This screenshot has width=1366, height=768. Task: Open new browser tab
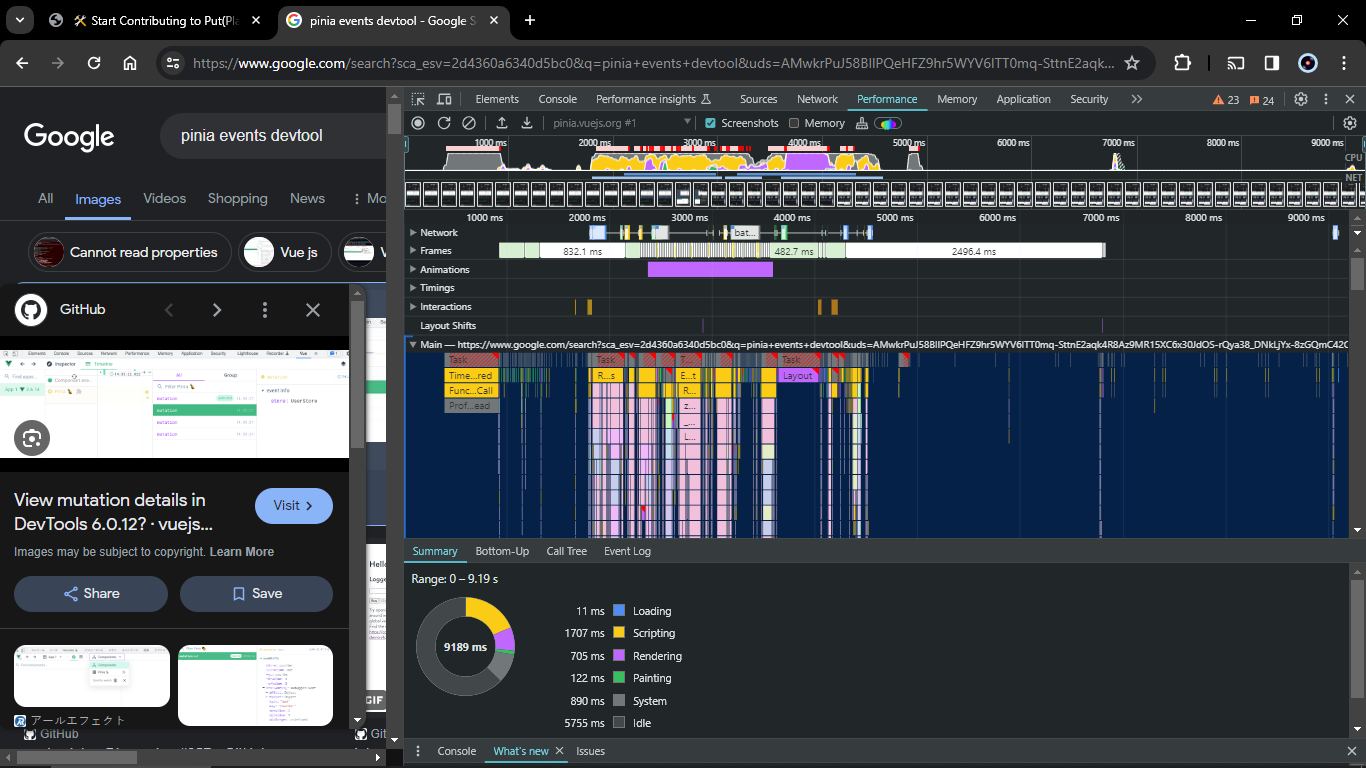[530, 20]
